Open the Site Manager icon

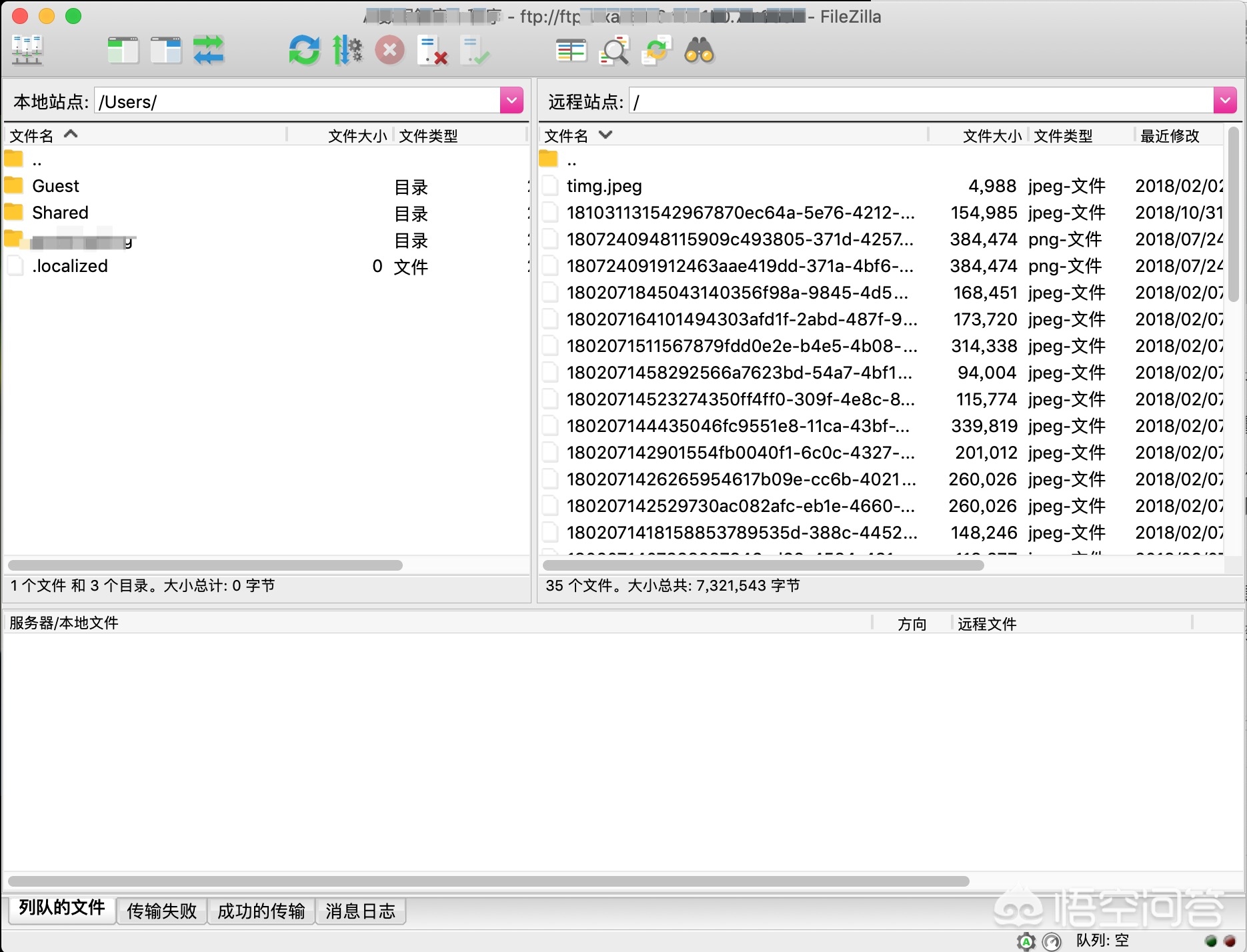[x=27, y=51]
